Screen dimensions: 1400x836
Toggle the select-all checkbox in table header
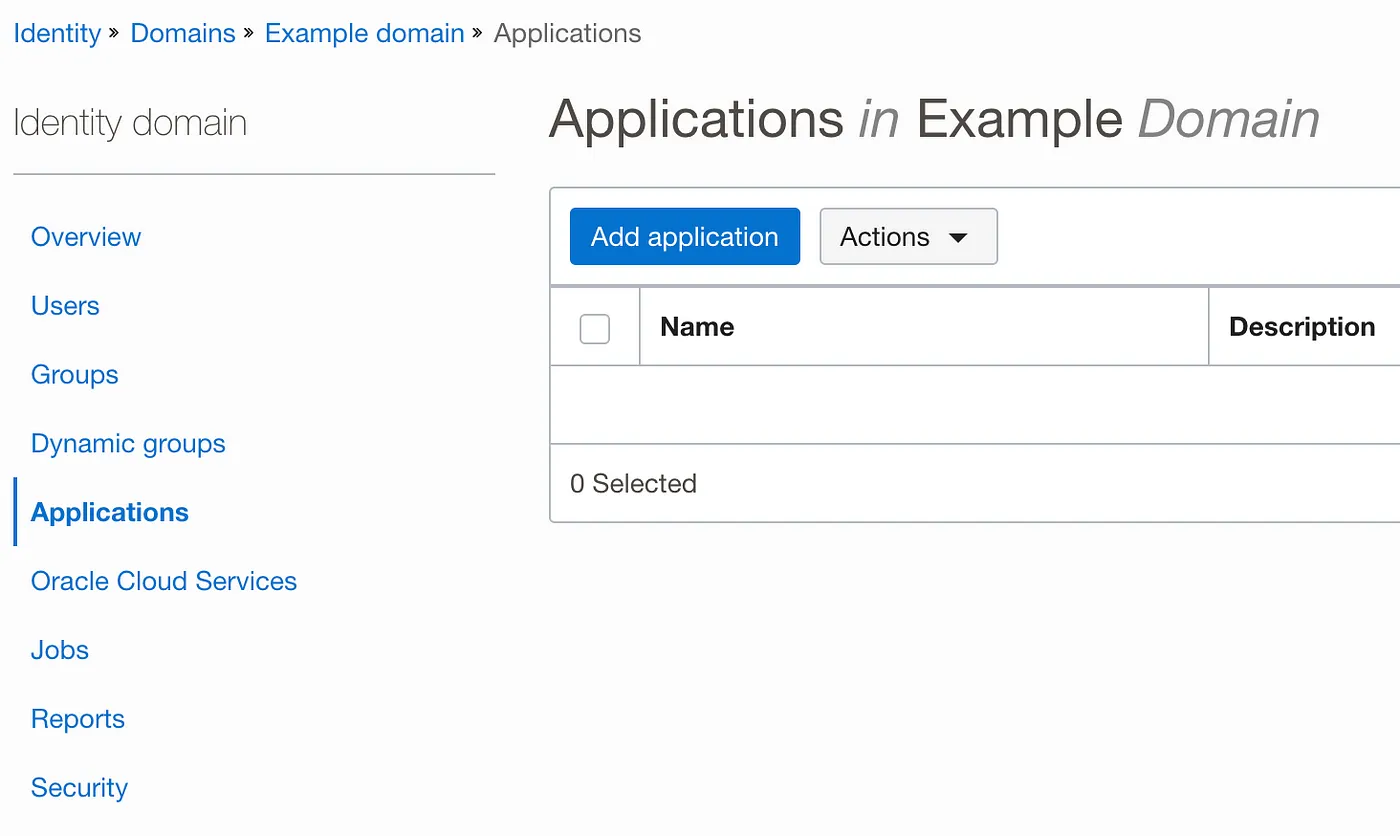tap(595, 328)
